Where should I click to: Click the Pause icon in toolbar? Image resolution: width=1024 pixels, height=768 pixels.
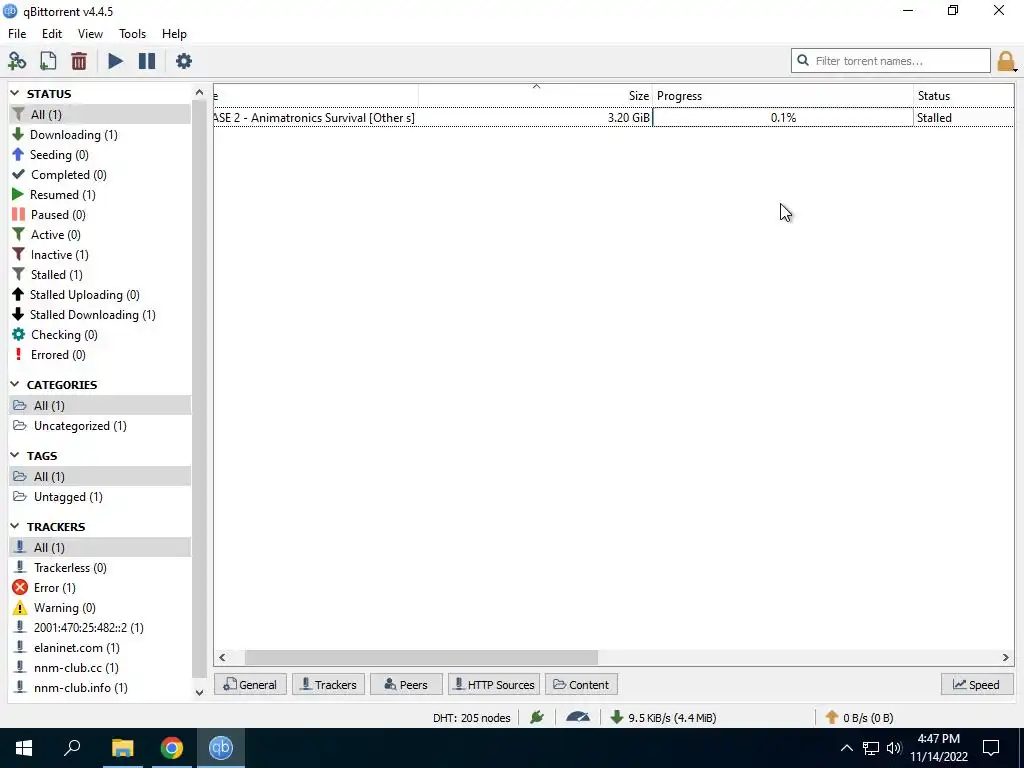click(147, 61)
